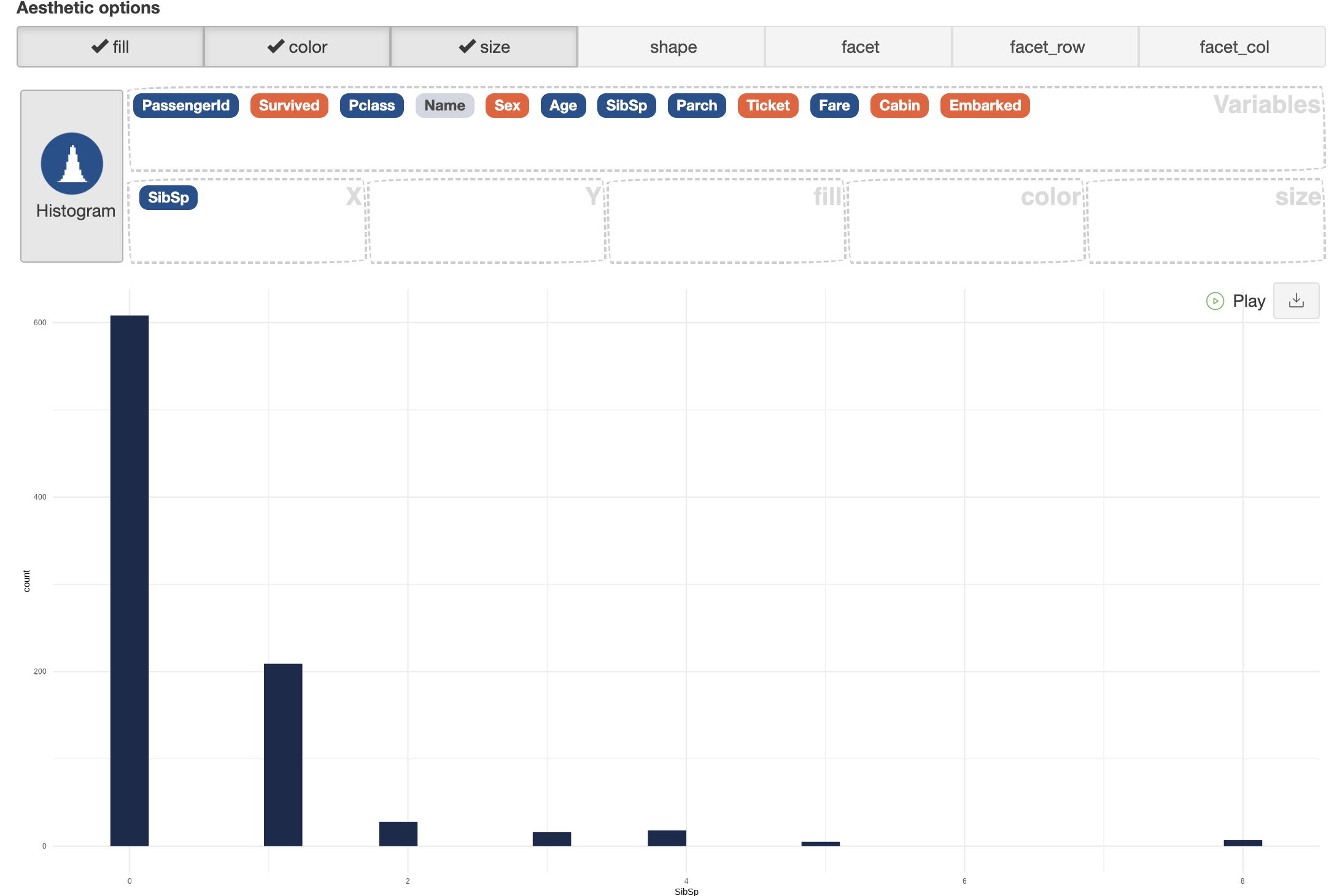This screenshot has height=896, width=1337.
Task: Click the Embarked variable badge
Action: click(x=984, y=106)
